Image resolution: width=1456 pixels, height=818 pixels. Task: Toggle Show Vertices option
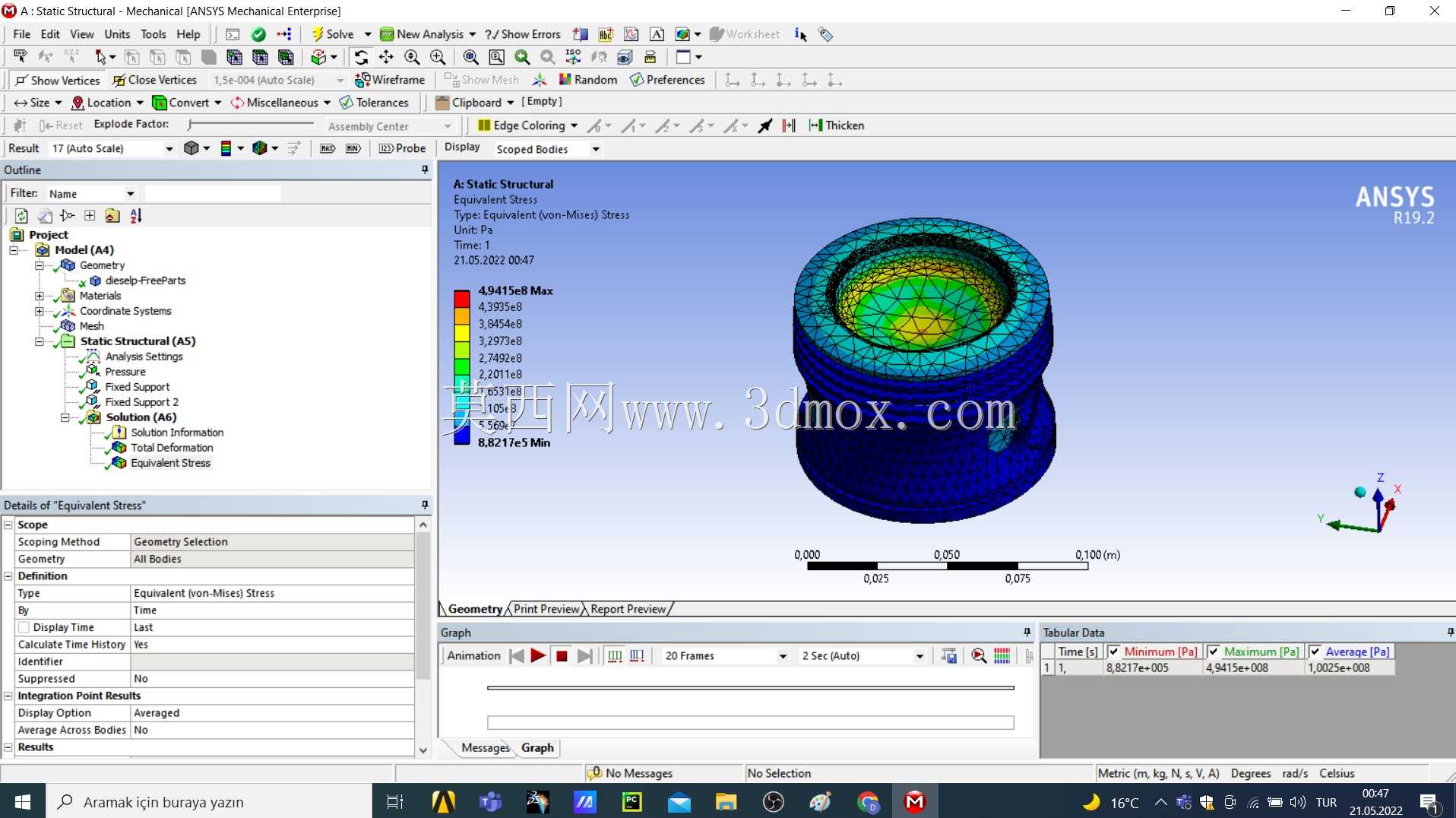57,80
